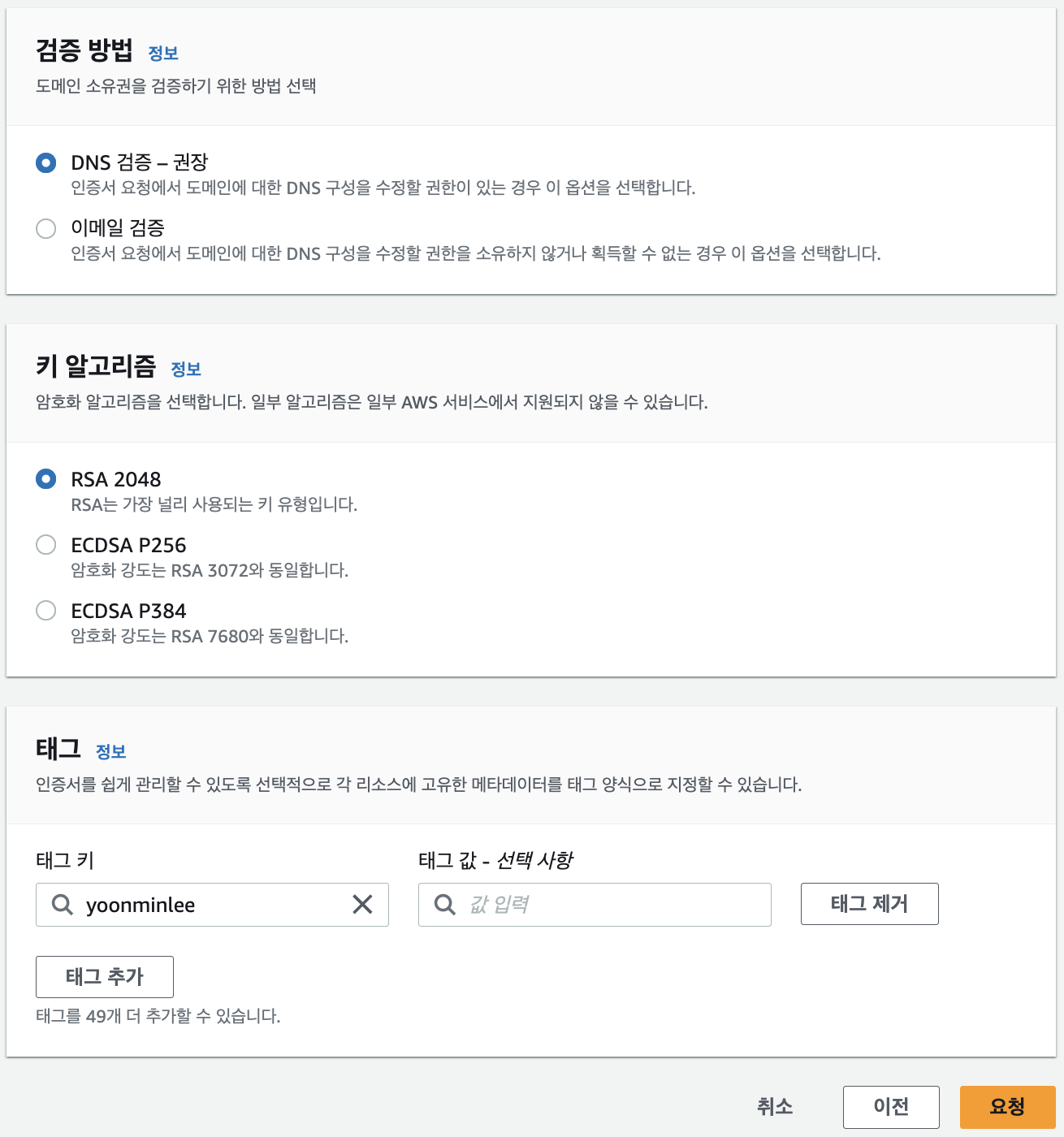
Task: Click the 태그 제거 button
Action: [870, 904]
